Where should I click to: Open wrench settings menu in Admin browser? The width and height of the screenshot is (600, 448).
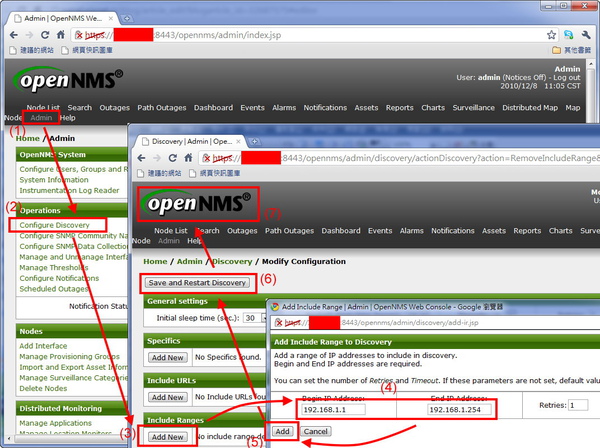click(586, 35)
